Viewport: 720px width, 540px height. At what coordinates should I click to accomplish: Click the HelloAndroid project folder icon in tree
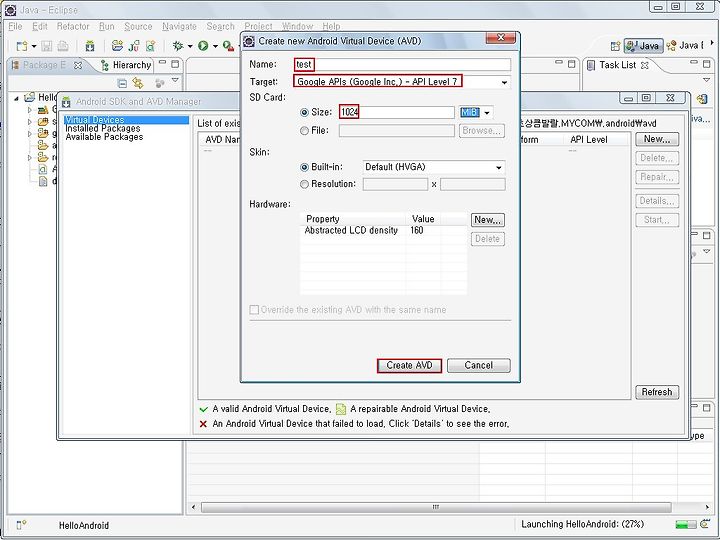pos(30,97)
